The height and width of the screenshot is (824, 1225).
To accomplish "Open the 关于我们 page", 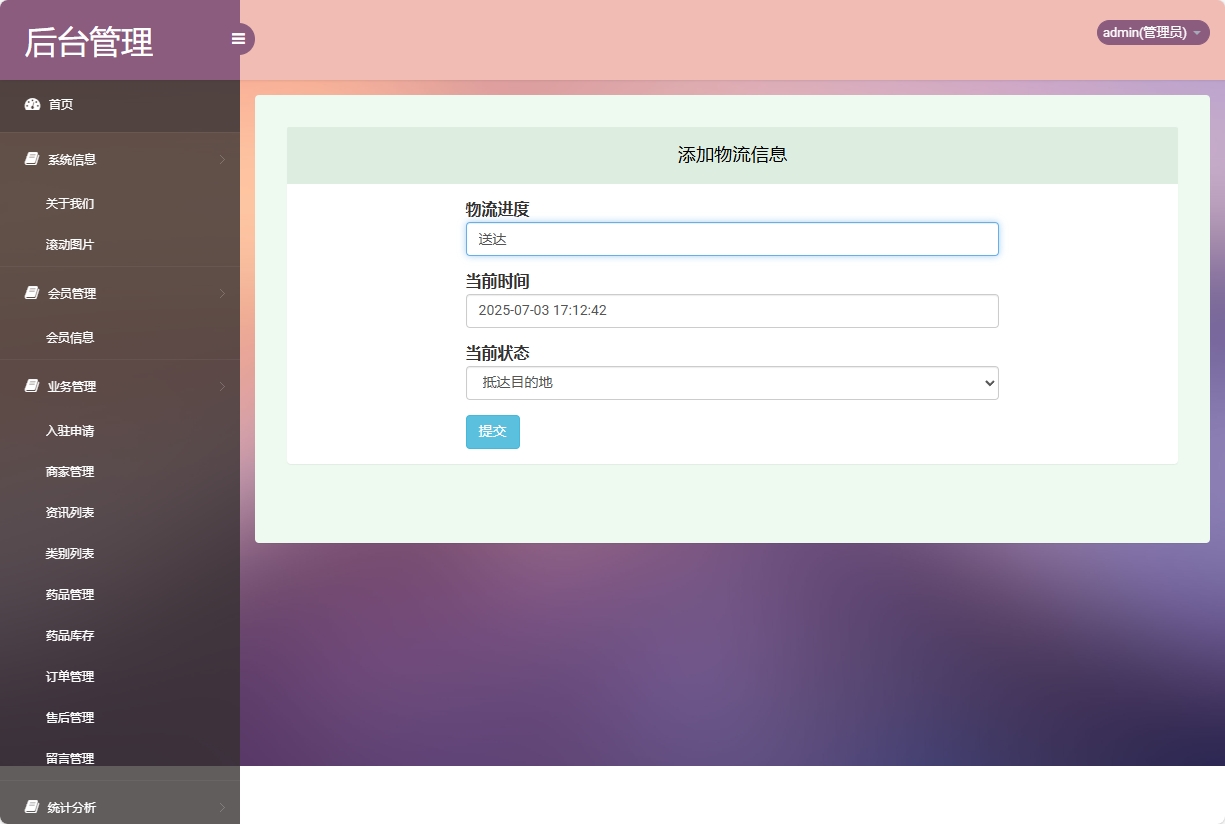I will [x=69, y=203].
